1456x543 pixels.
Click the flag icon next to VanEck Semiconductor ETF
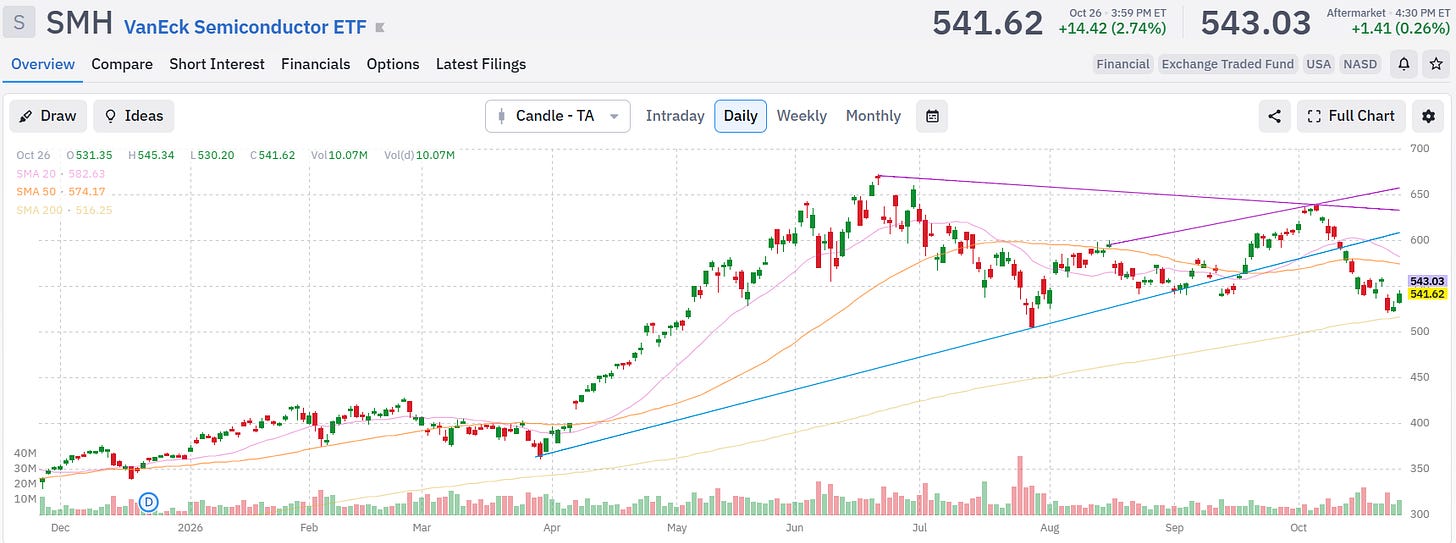[x=379, y=27]
